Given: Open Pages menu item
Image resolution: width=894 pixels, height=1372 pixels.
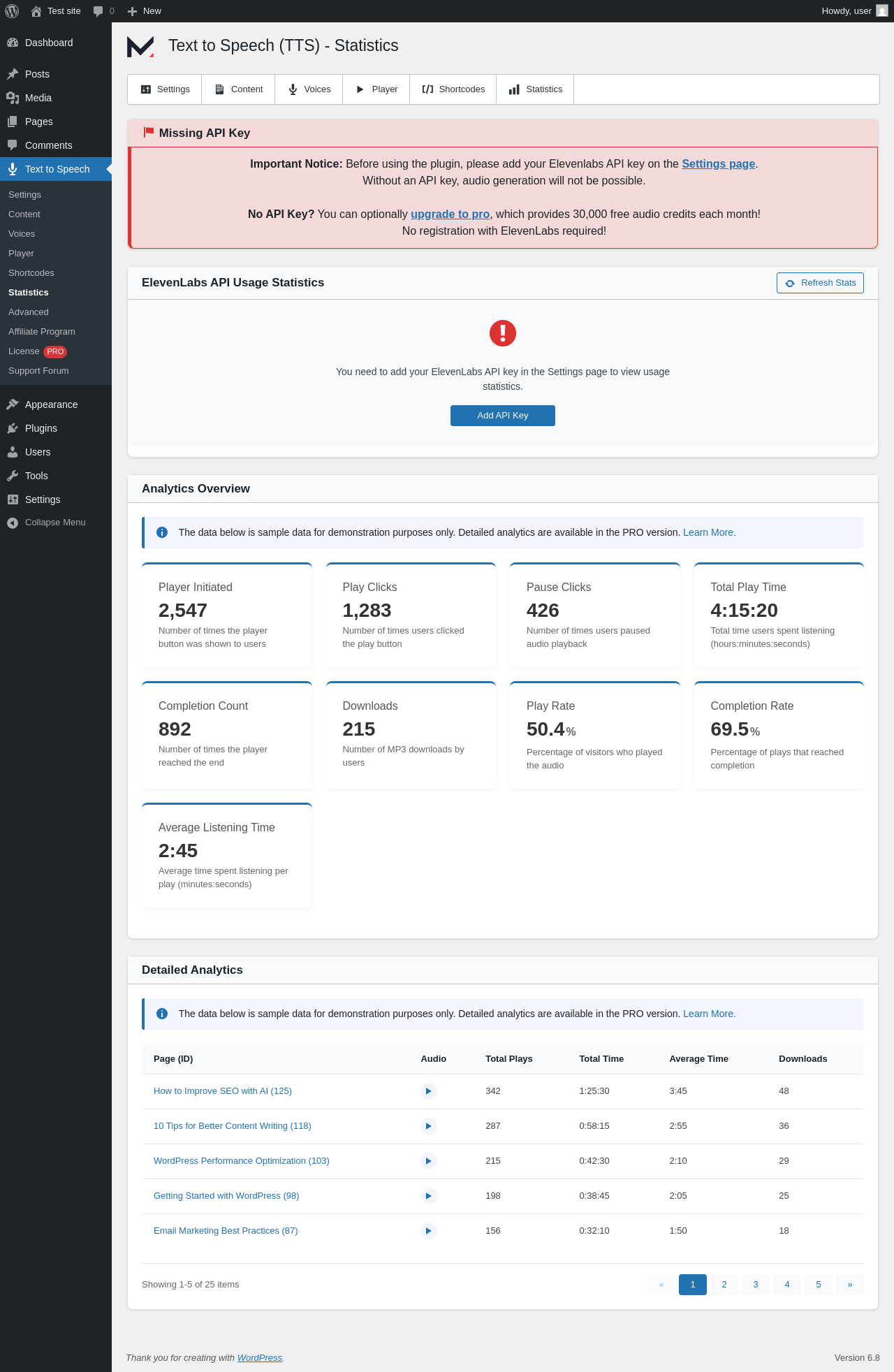Looking at the screenshot, I should [56, 122].
